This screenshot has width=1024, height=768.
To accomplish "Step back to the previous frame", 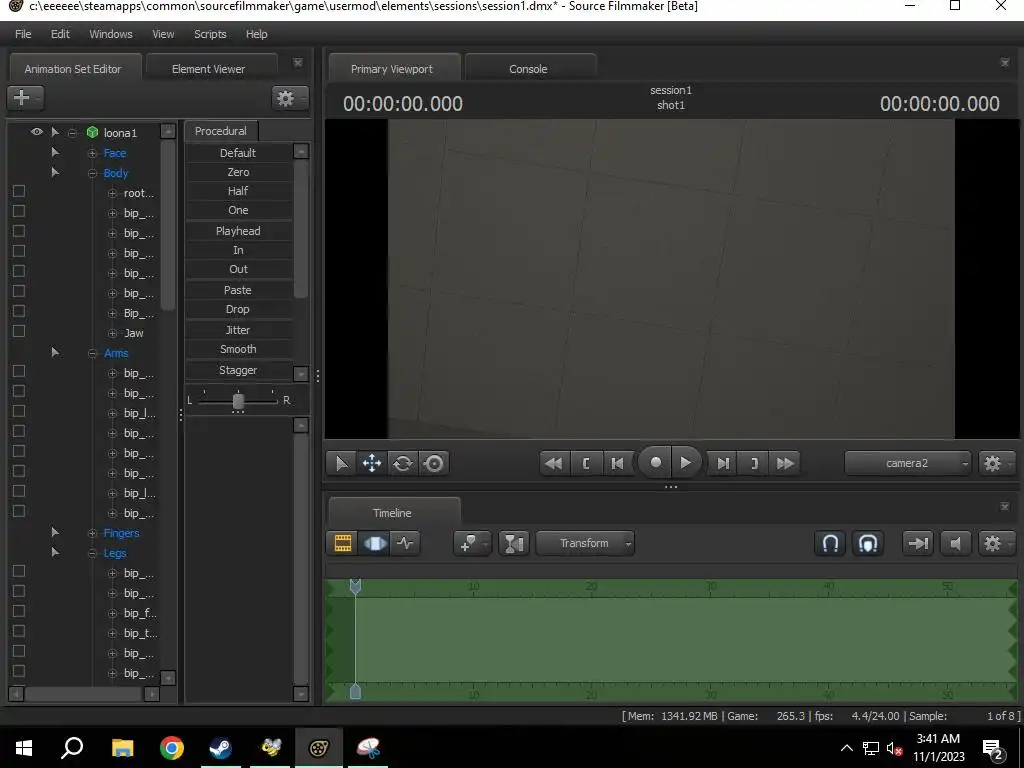I will pyautogui.click(x=617, y=464).
